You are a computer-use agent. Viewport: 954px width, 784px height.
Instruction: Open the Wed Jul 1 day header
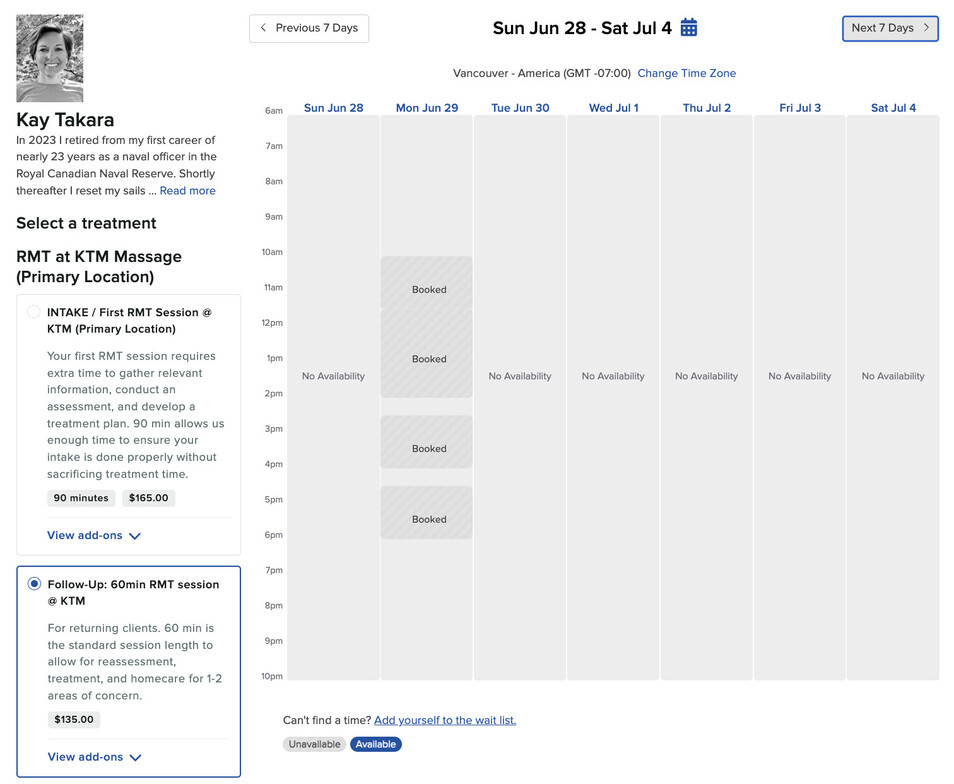[x=613, y=108]
